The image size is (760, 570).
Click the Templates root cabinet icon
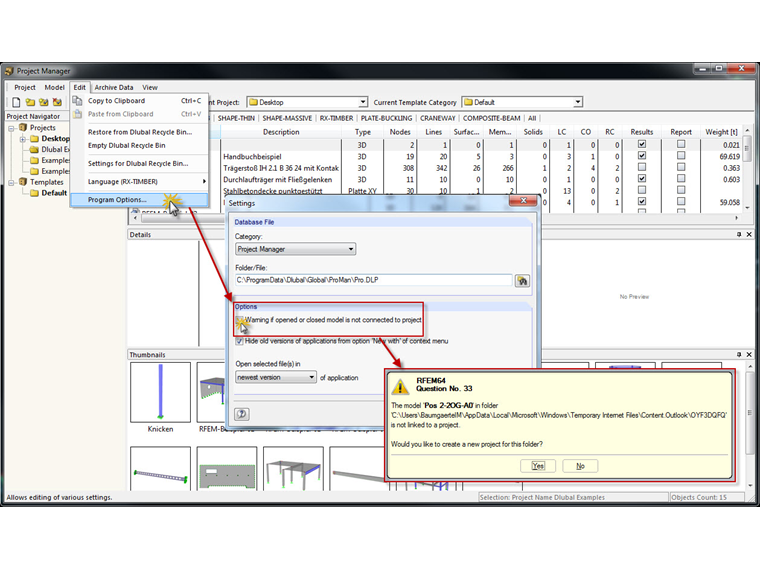[x=23, y=182]
